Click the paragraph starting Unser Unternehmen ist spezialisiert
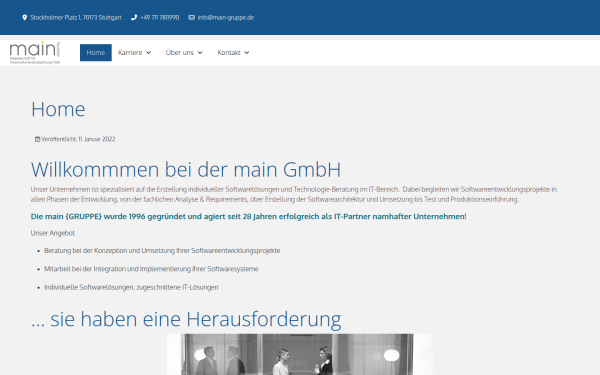Screen dimensions: 600x375 pyautogui.click(x=294, y=194)
